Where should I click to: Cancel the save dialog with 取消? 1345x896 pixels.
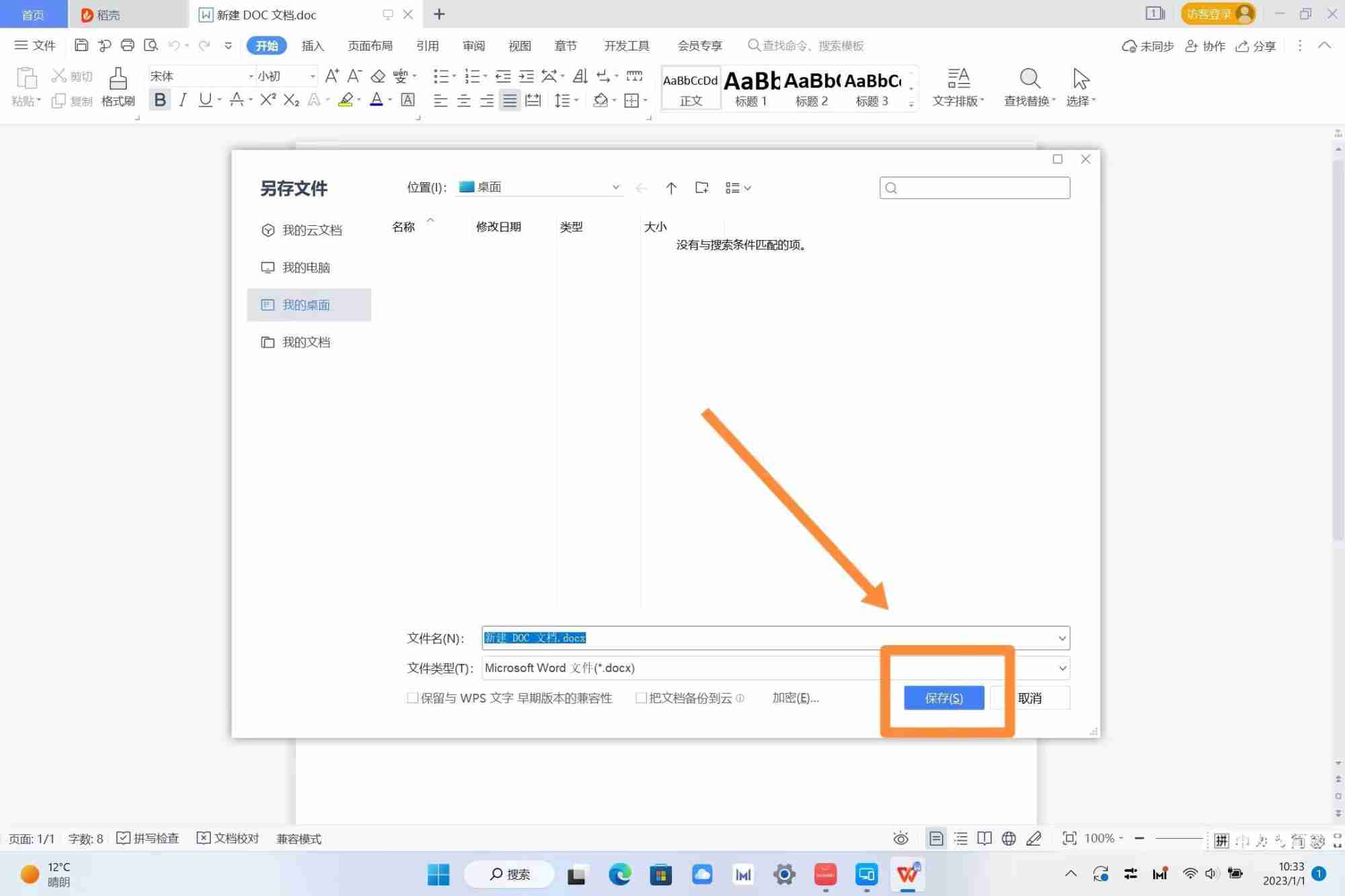pyautogui.click(x=1030, y=698)
